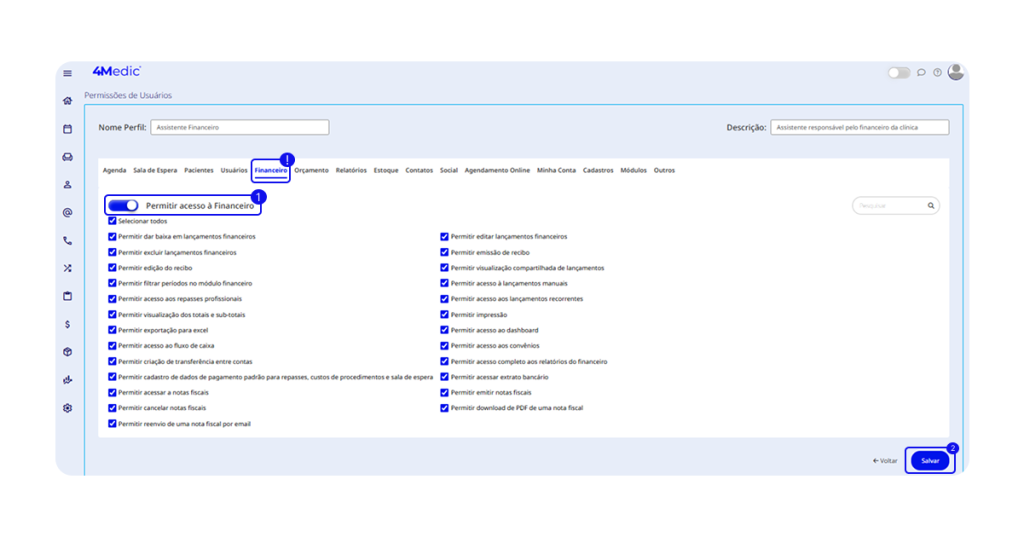Click the magnifier icon in search box
Screen dimensions: 1024x537
click(930, 206)
